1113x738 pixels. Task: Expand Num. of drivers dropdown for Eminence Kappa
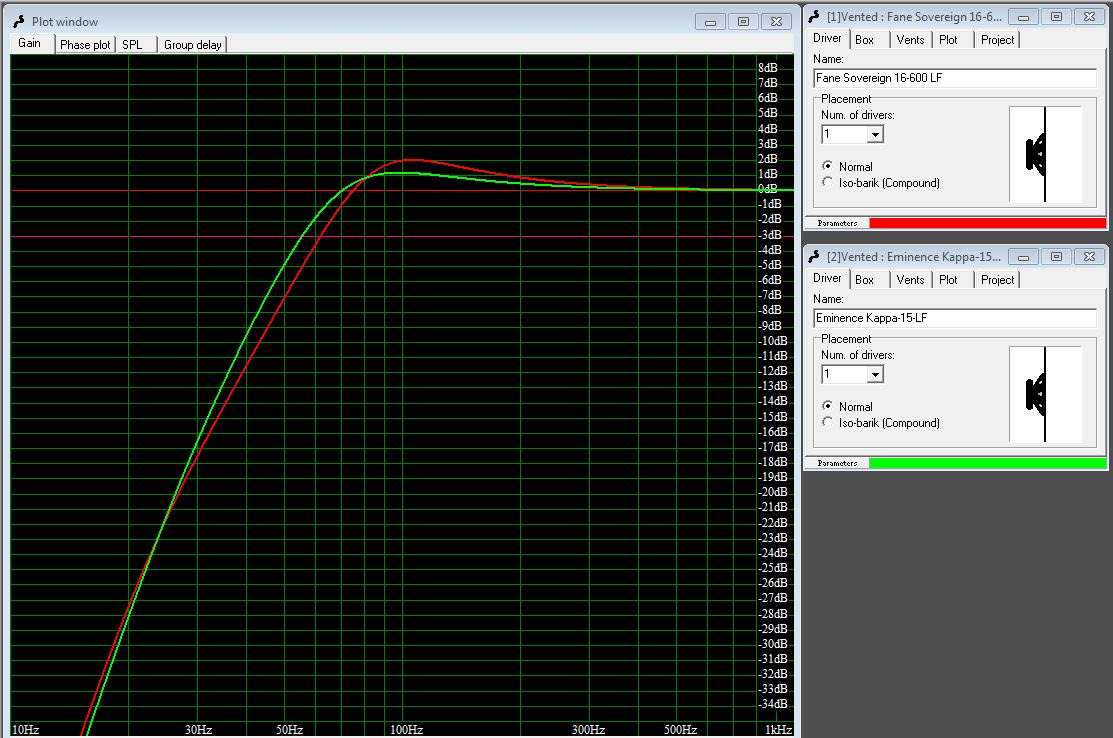click(x=875, y=374)
